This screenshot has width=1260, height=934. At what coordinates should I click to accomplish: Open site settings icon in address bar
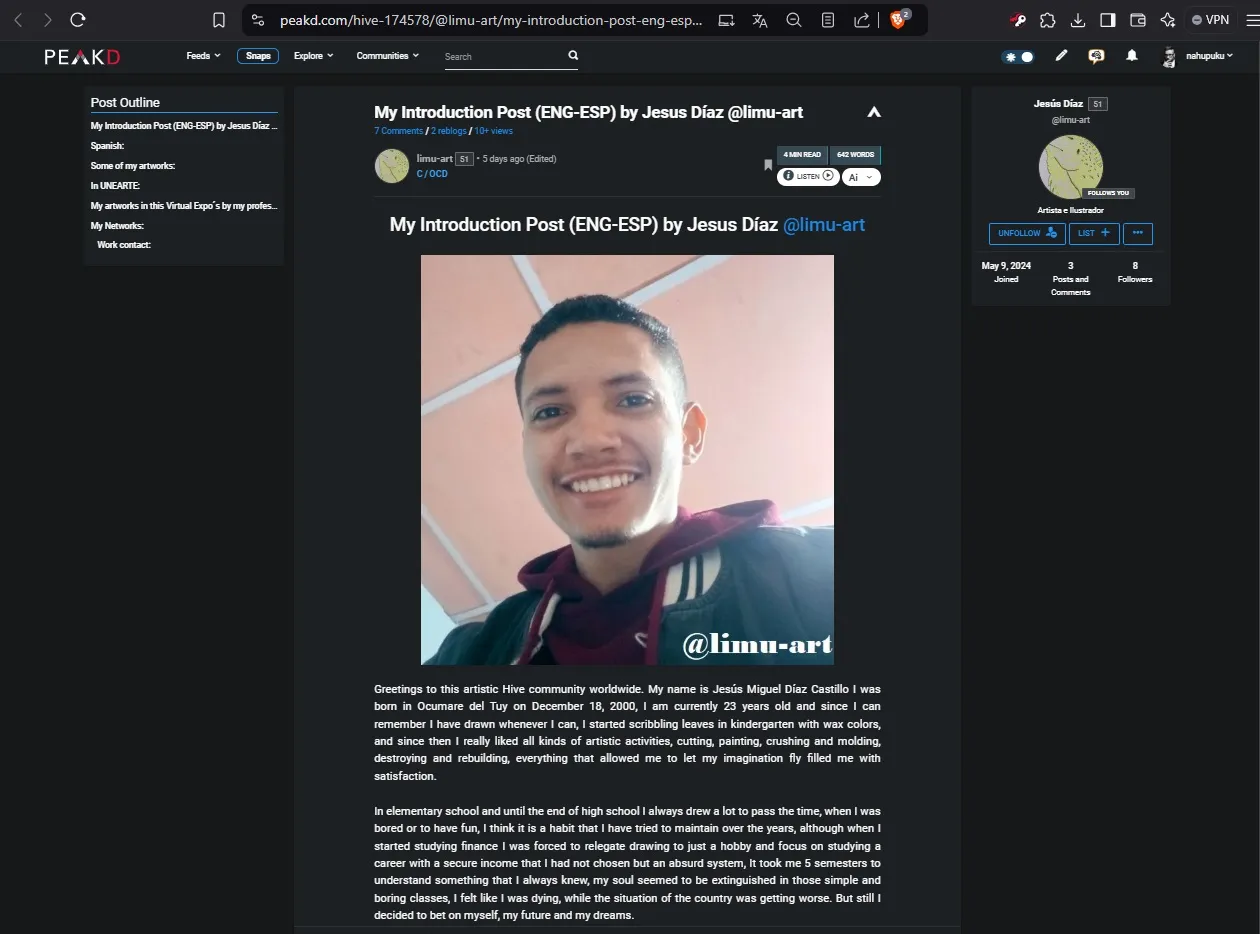pos(257,20)
